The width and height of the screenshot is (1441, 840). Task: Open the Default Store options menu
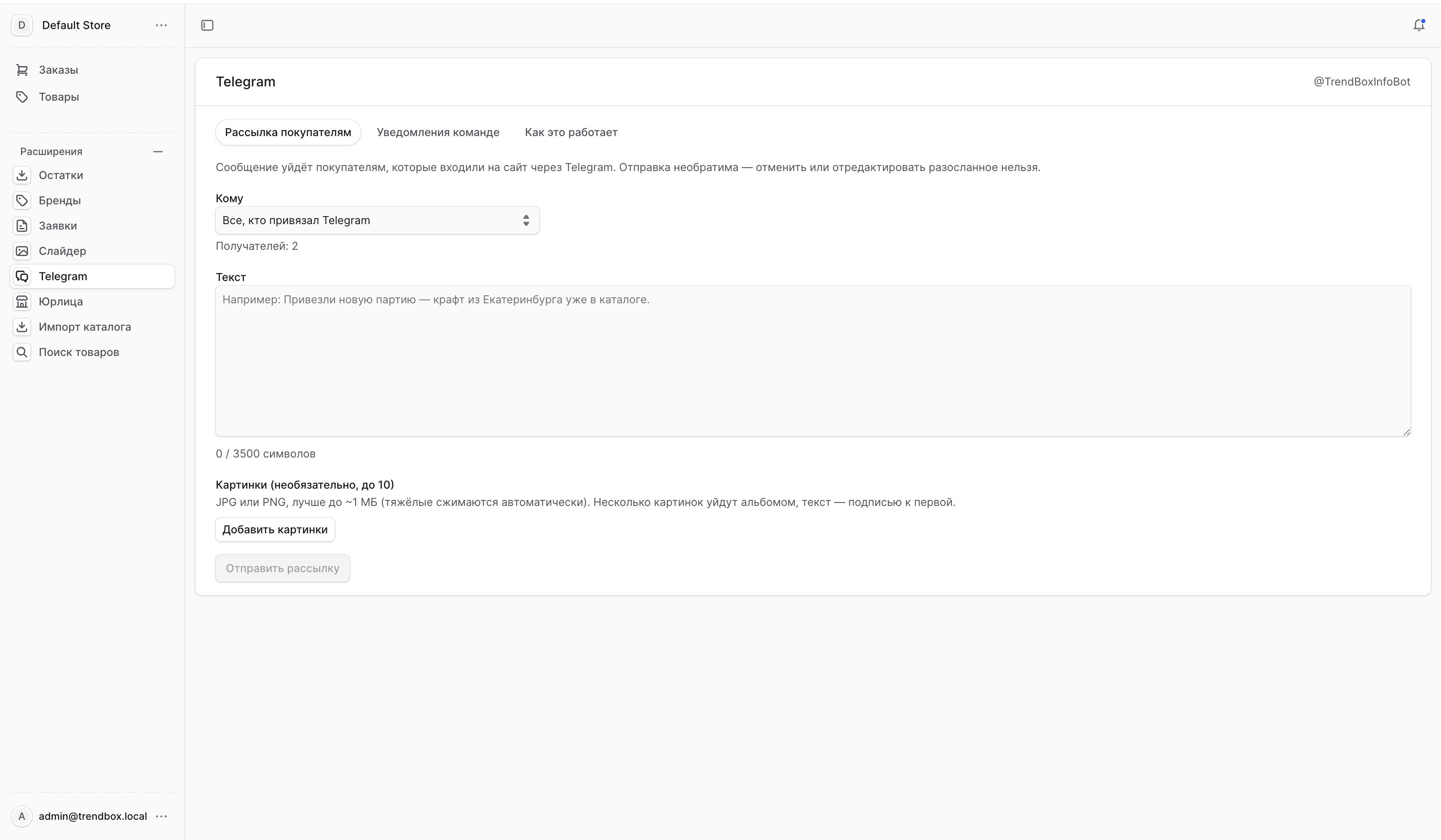pyautogui.click(x=161, y=25)
